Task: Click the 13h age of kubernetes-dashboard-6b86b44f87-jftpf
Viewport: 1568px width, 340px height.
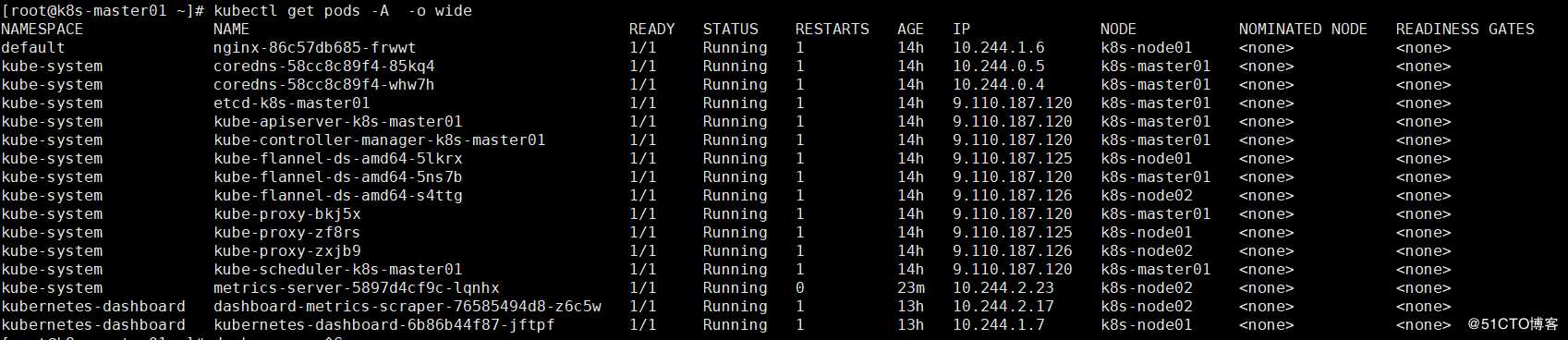Action: pyautogui.click(x=911, y=325)
